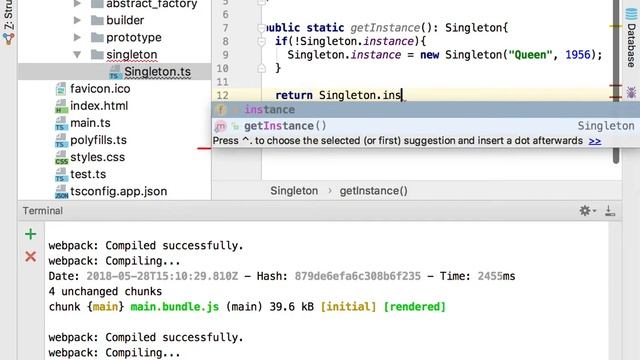The height and width of the screenshot is (360, 640).
Task: Open Singleton.ts in project tree
Action: pyautogui.click(x=158, y=71)
